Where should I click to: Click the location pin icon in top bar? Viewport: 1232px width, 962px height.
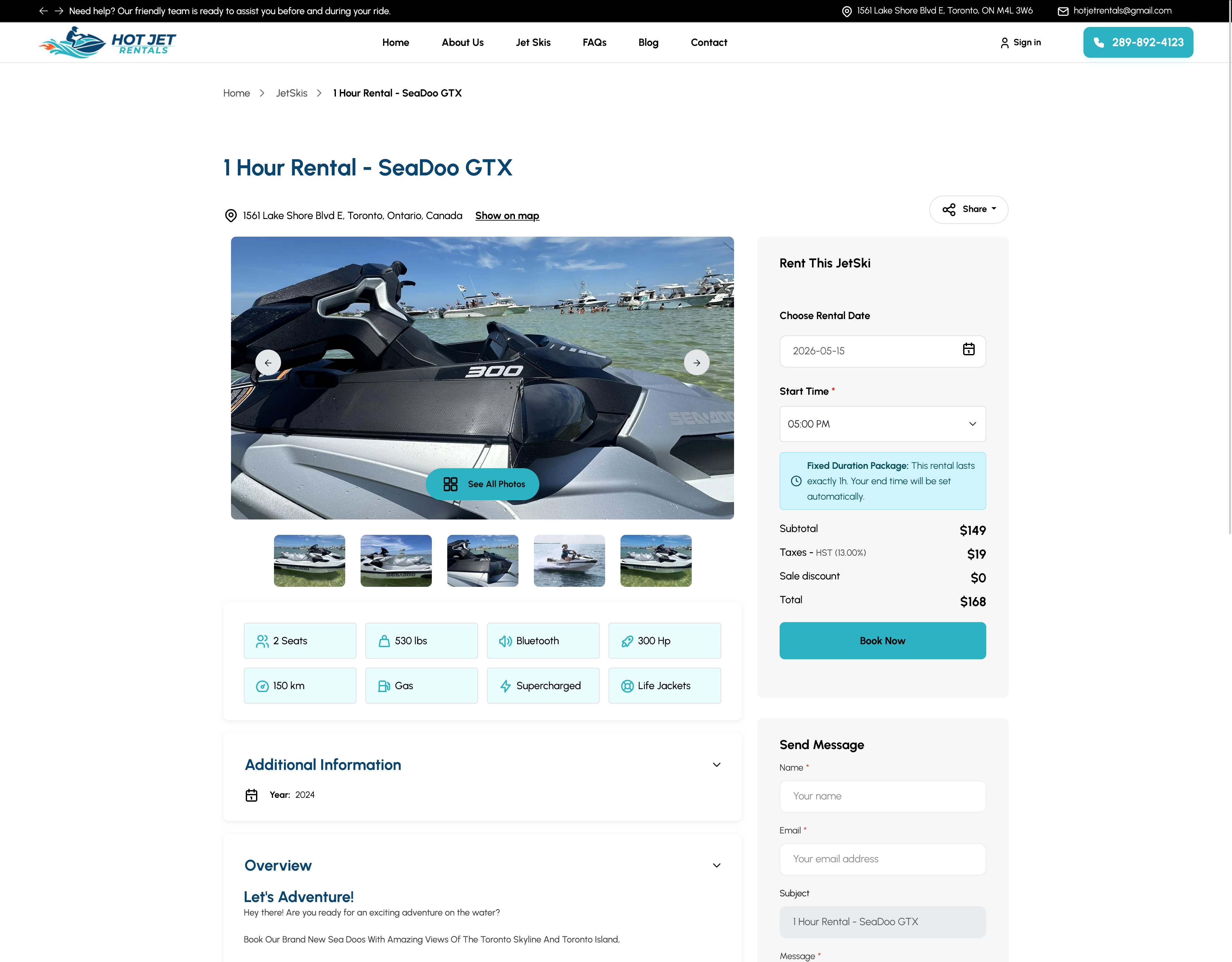point(847,11)
